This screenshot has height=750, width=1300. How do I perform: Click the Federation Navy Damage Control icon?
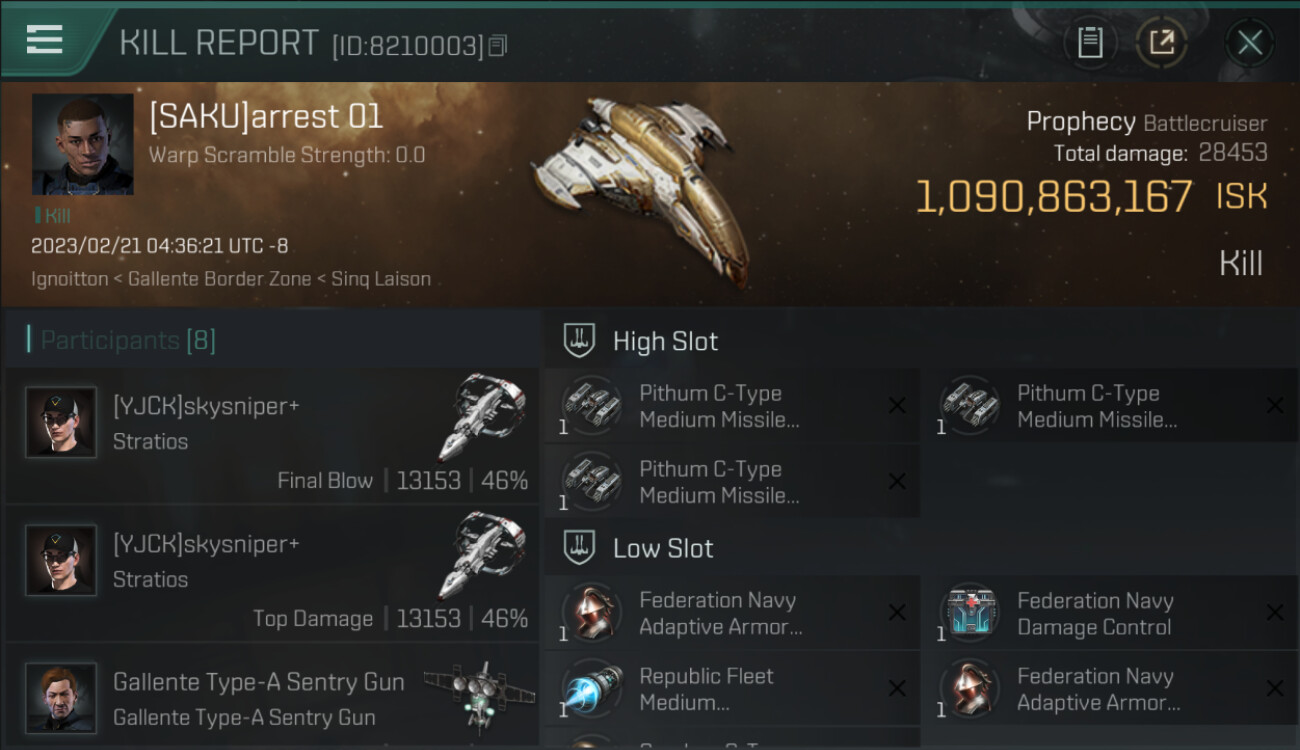(x=969, y=613)
